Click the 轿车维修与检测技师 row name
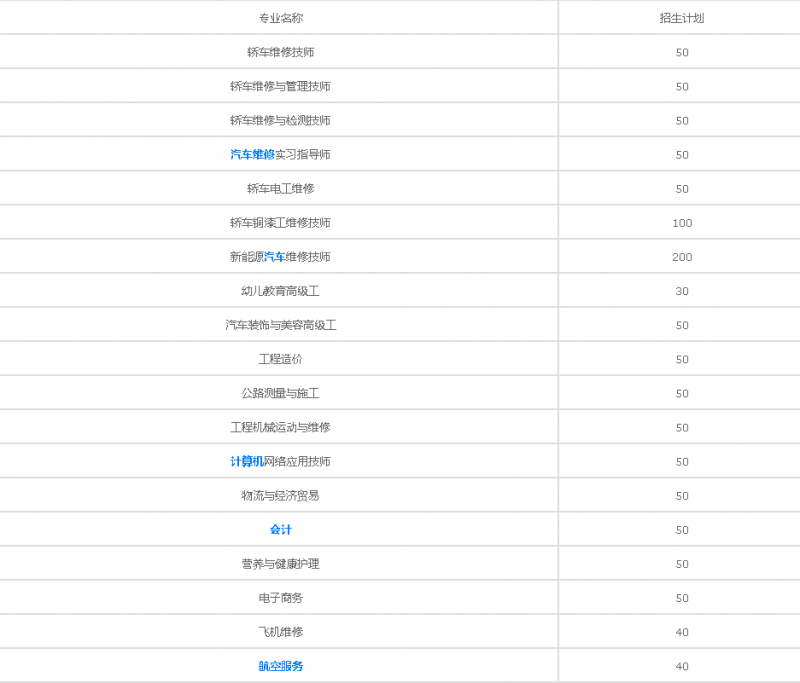Image resolution: width=800 pixels, height=683 pixels. [280, 120]
